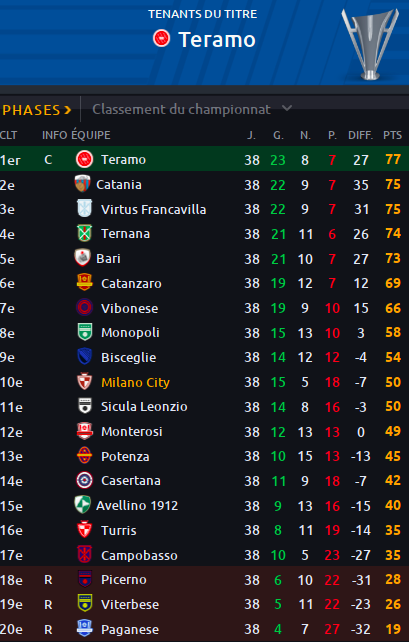Sort table by the DIFF. column header
Viewport: 409px width, 642px height.
[x=360, y=135]
